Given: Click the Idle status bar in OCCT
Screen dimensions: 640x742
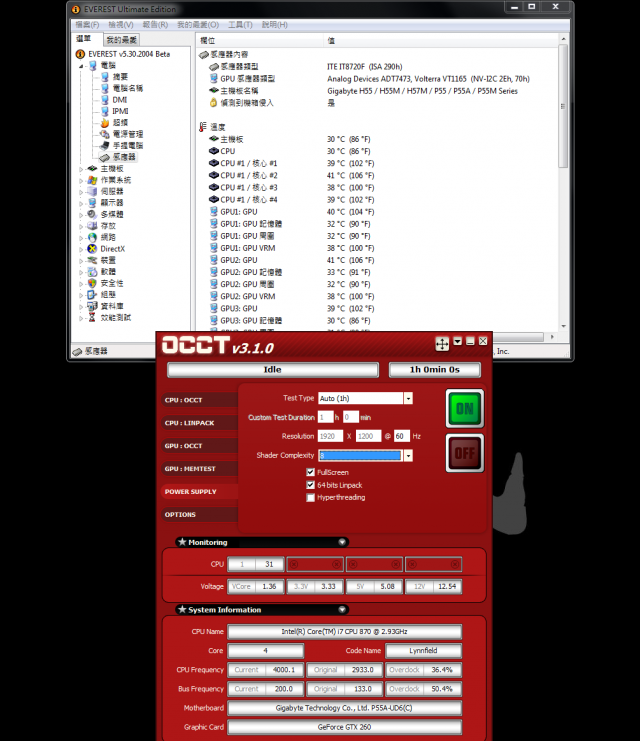Looking at the screenshot, I should coord(273,370).
